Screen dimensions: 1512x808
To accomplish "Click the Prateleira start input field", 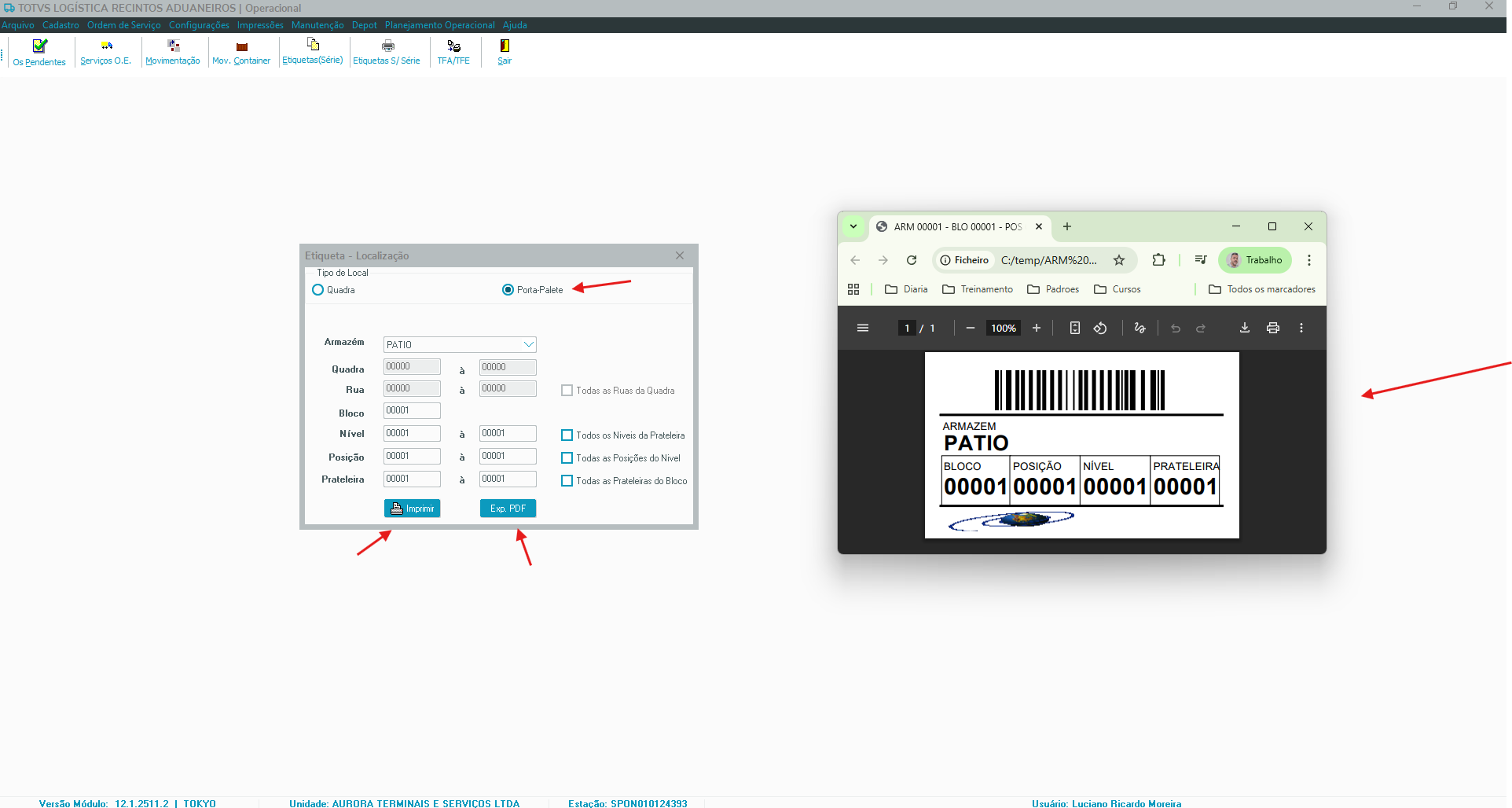I will point(412,479).
